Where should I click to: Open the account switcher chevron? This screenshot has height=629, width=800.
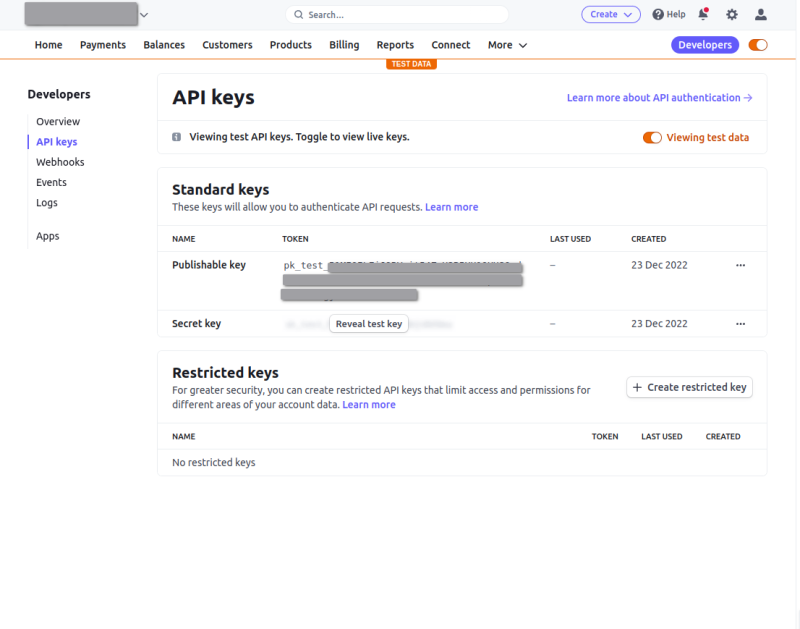(144, 14)
